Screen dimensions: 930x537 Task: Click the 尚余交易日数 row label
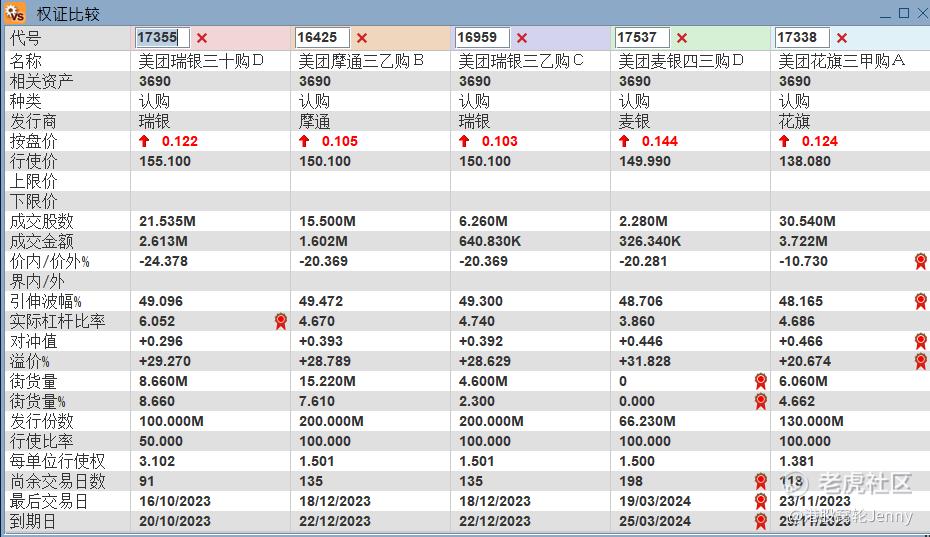[58, 481]
